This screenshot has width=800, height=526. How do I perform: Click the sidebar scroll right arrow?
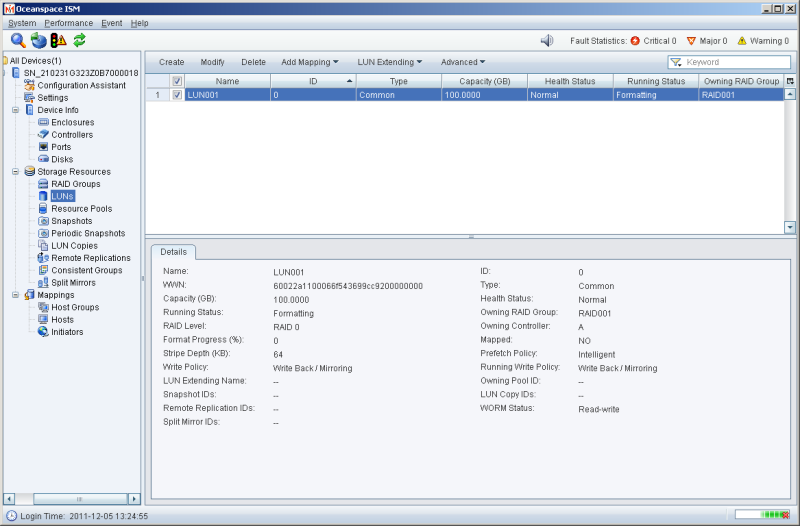click(134, 498)
